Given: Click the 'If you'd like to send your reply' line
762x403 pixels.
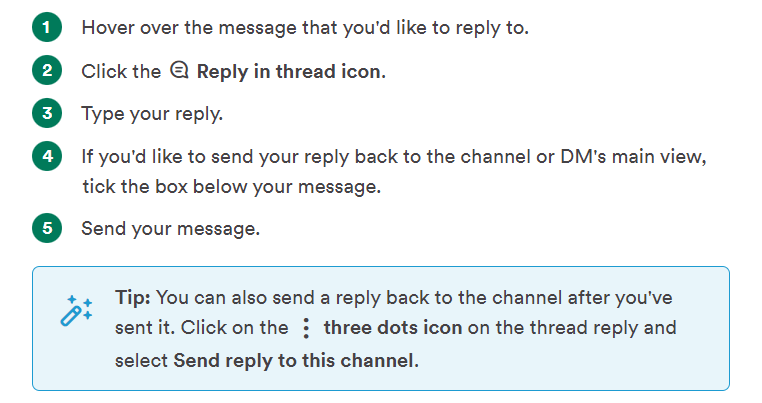Looking at the screenshot, I should (x=394, y=157).
